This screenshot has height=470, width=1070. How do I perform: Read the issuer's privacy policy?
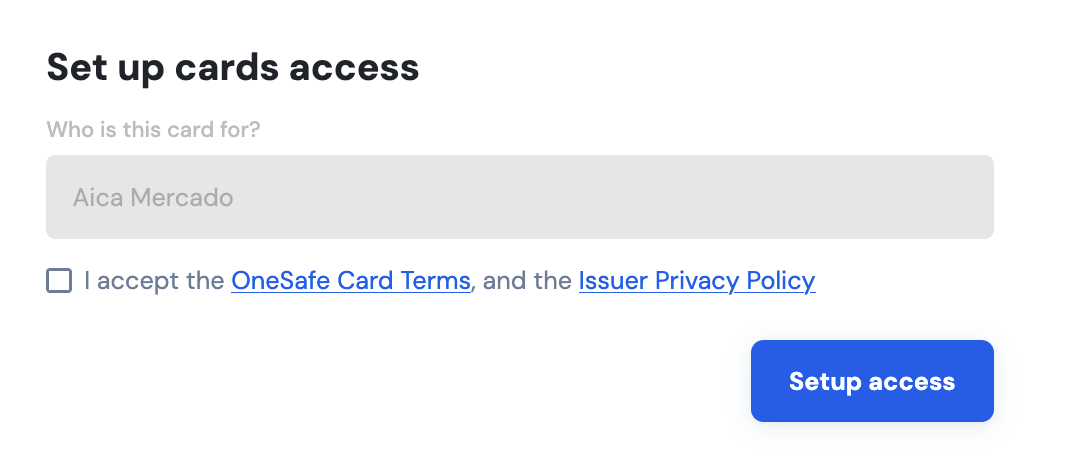pyautogui.click(x=697, y=280)
